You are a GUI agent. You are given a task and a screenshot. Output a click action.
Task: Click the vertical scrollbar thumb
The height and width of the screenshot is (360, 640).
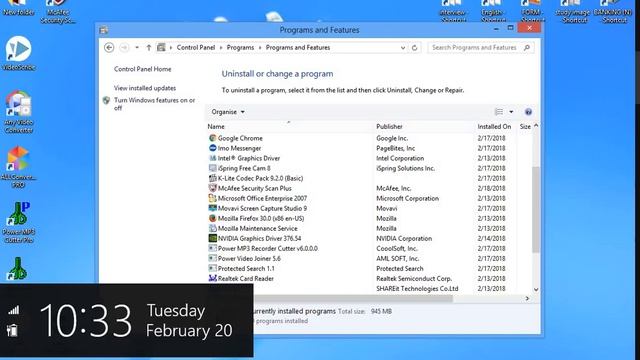536,209
